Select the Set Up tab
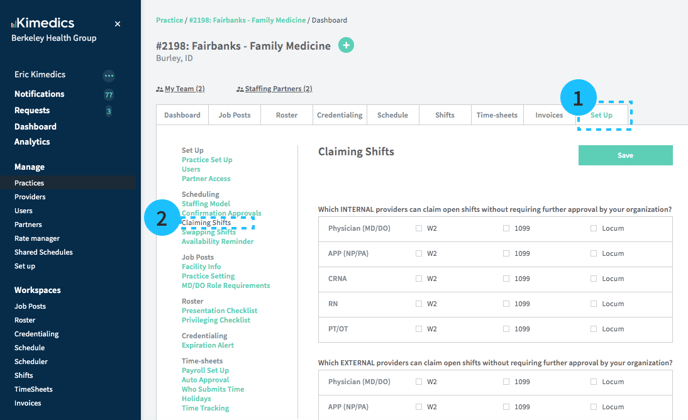The width and height of the screenshot is (688, 420). click(x=601, y=115)
